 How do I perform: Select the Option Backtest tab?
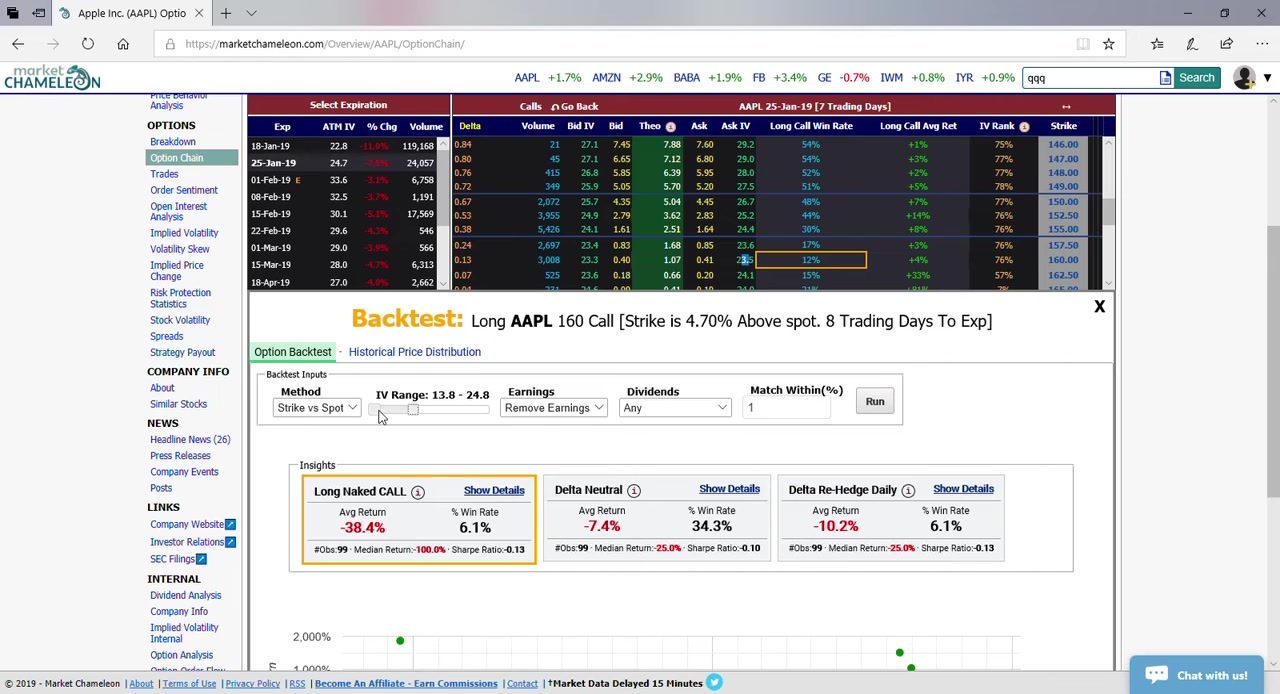(x=292, y=352)
